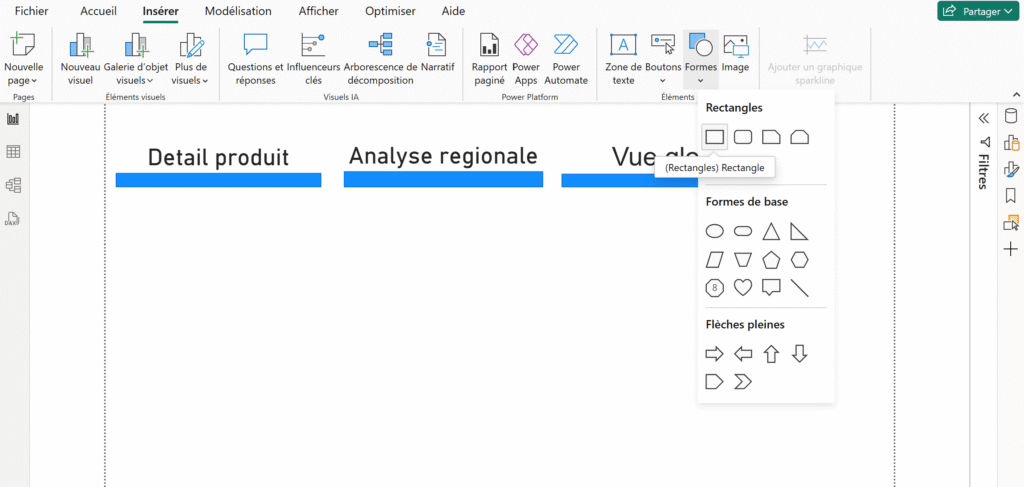Choose the heart shape under Formes de base
Image resolution: width=1024 pixels, height=487 pixels.
click(x=743, y=288)
